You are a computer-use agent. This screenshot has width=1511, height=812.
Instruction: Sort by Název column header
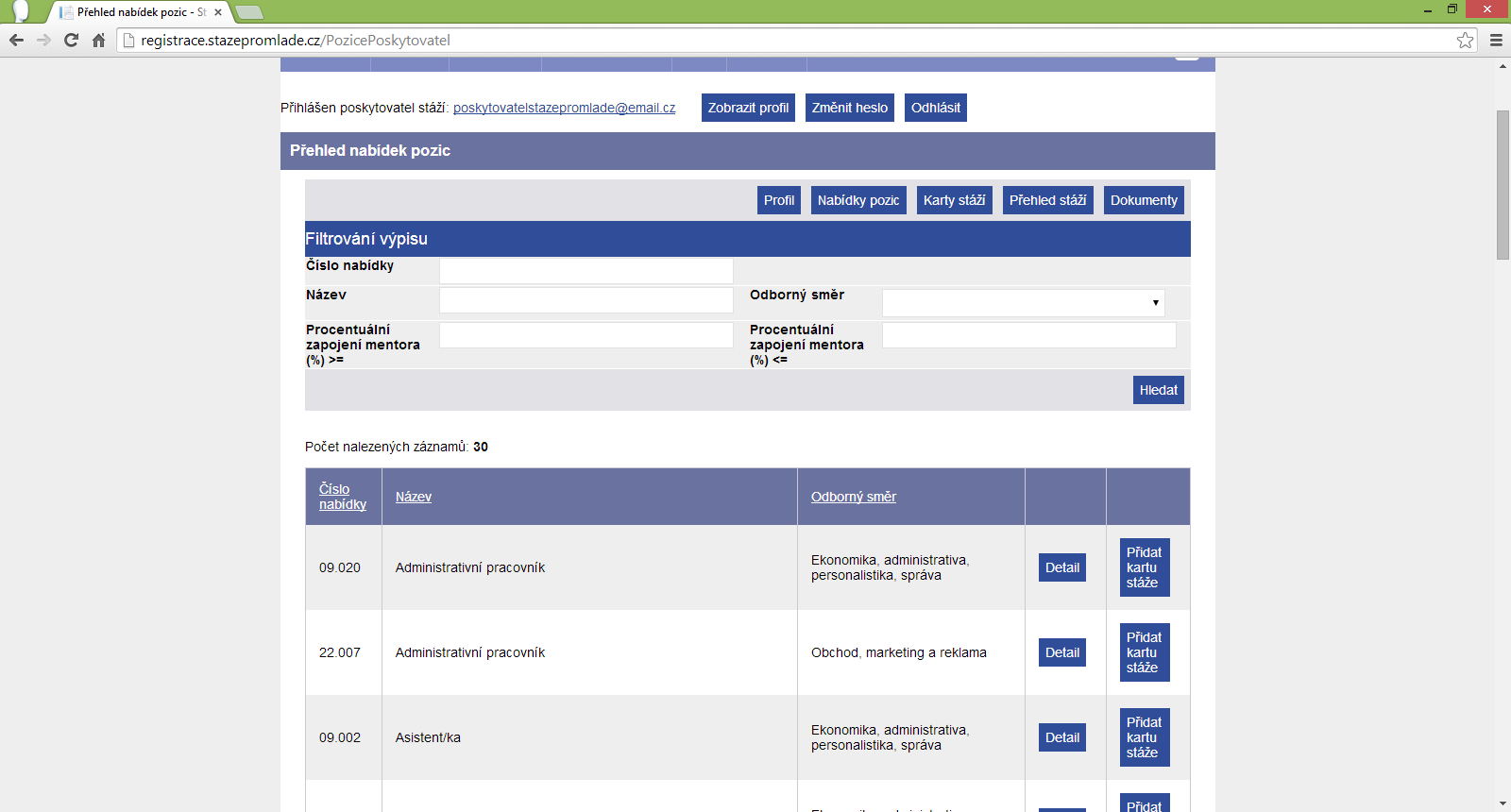pyautogui.click(x=414, y=497)
